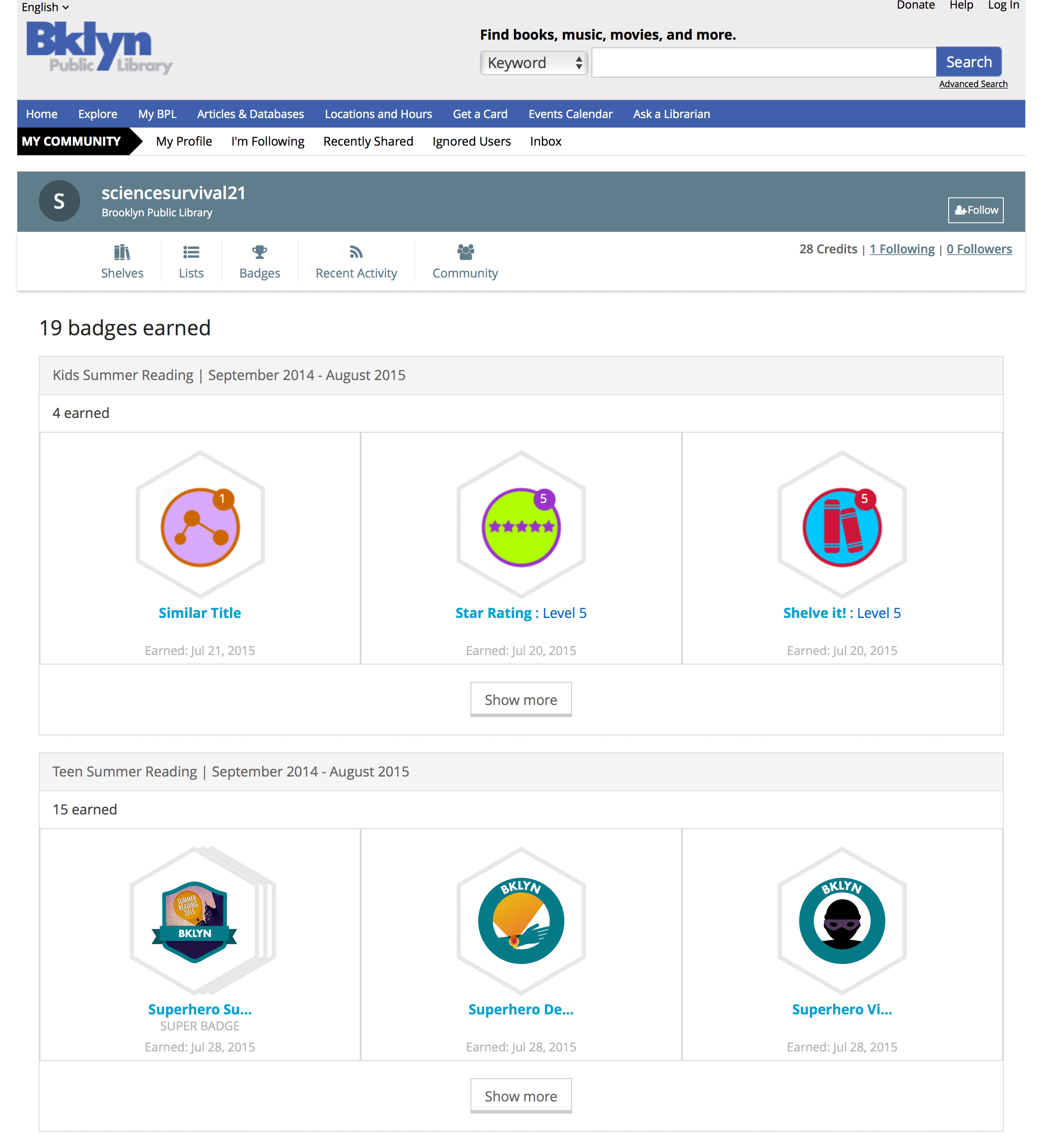Screen dimensions: 1046x1148
Task: Go to the I'm Following tab
Action: click(268, 141)
